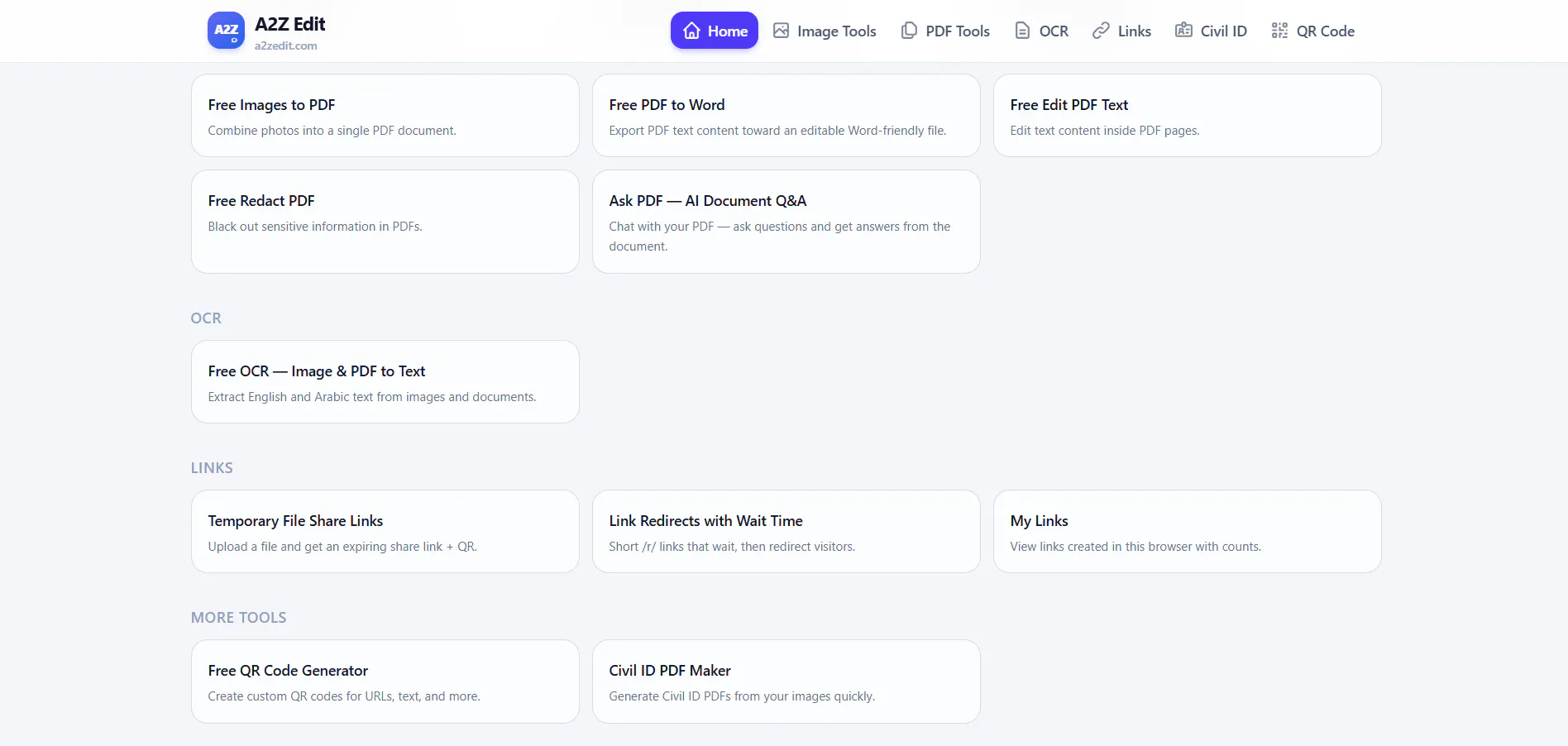Click the OCR section heading
Image resolution: width=1568 pixels, height=746 pixels.
coord(206,318)
